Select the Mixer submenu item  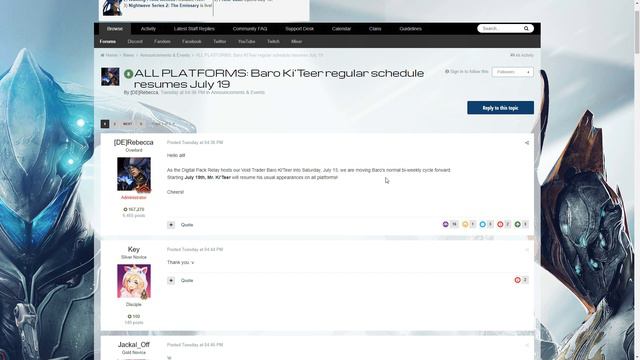click(x=296, y=42)
